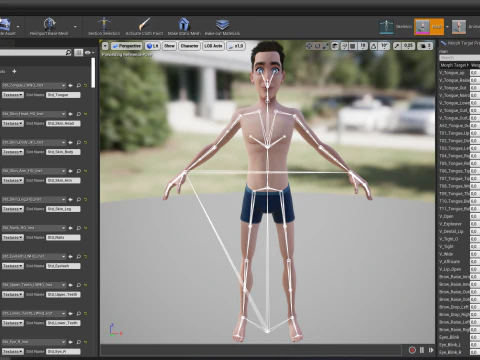
Task: Toggle scale snapping icon in viewport
Action: [x=397, y=46]
